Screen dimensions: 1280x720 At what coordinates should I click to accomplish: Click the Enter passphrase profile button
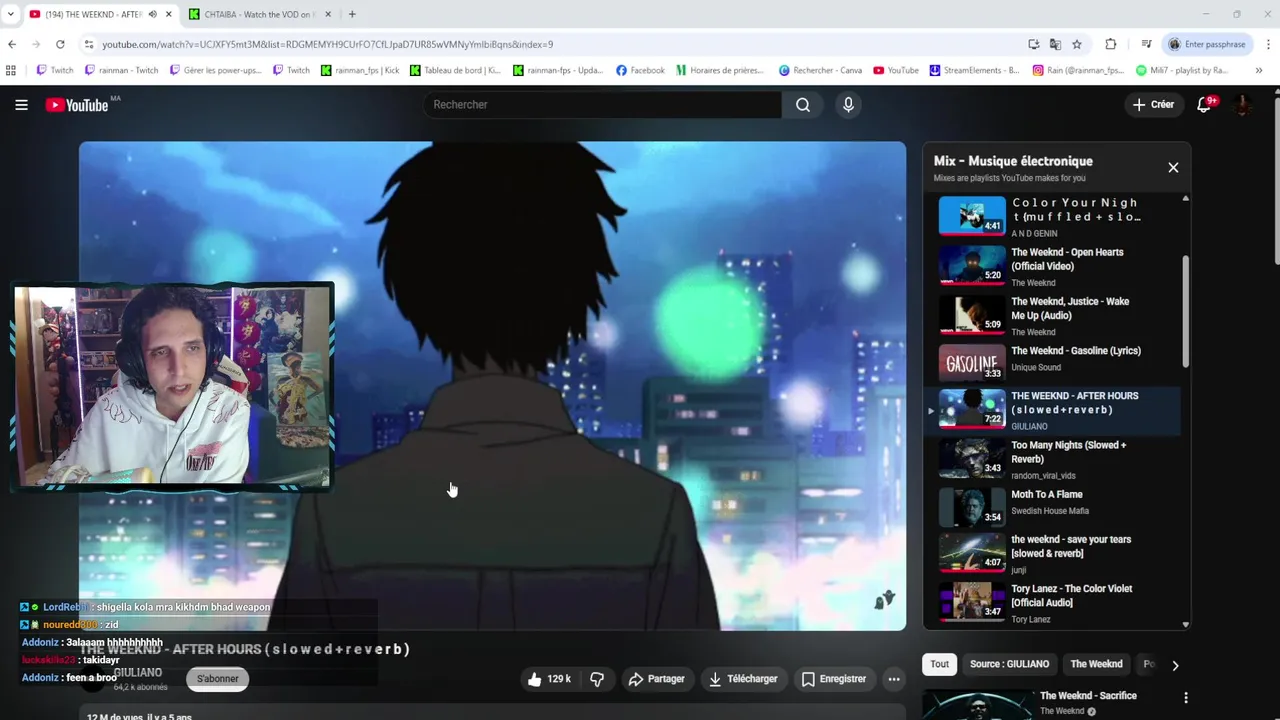1207,44
